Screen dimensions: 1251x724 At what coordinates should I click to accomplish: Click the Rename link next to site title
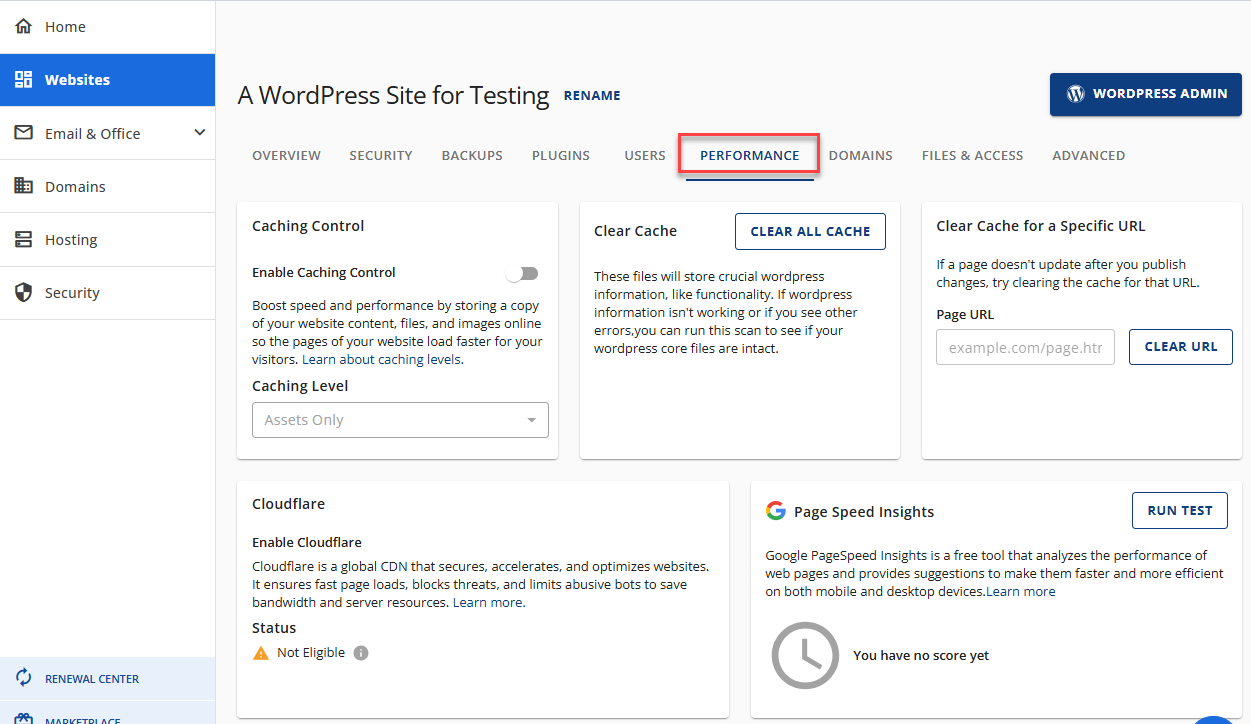click(592, 96)
